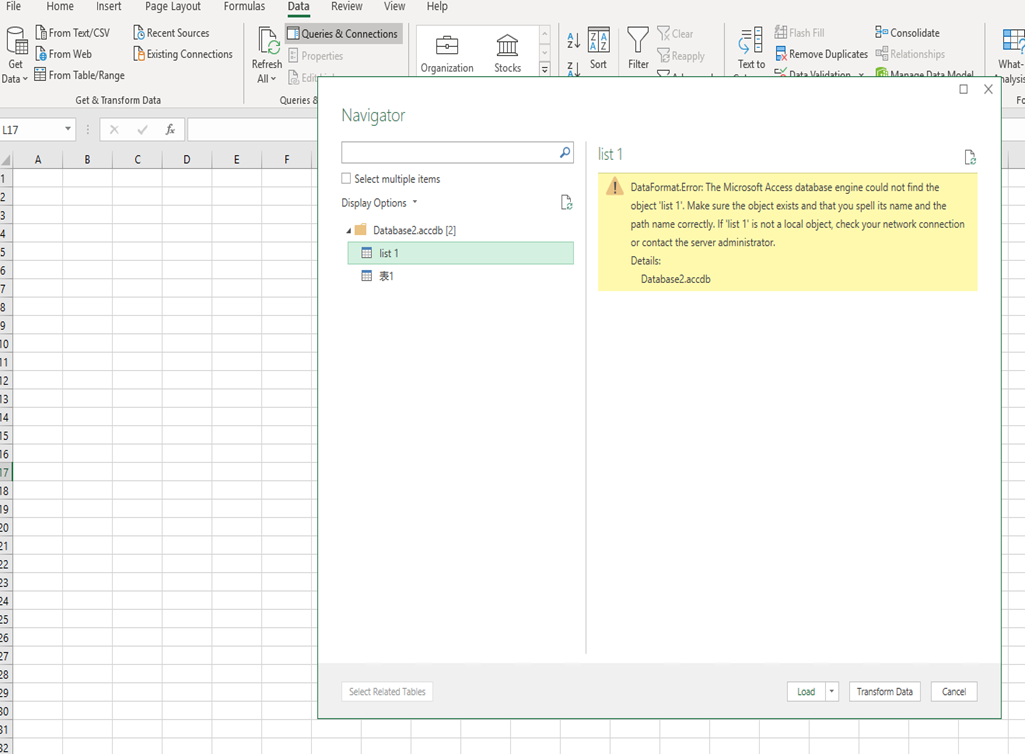Open Recent Sources list
Screen dimensions: 1025x754
[171, 33]
